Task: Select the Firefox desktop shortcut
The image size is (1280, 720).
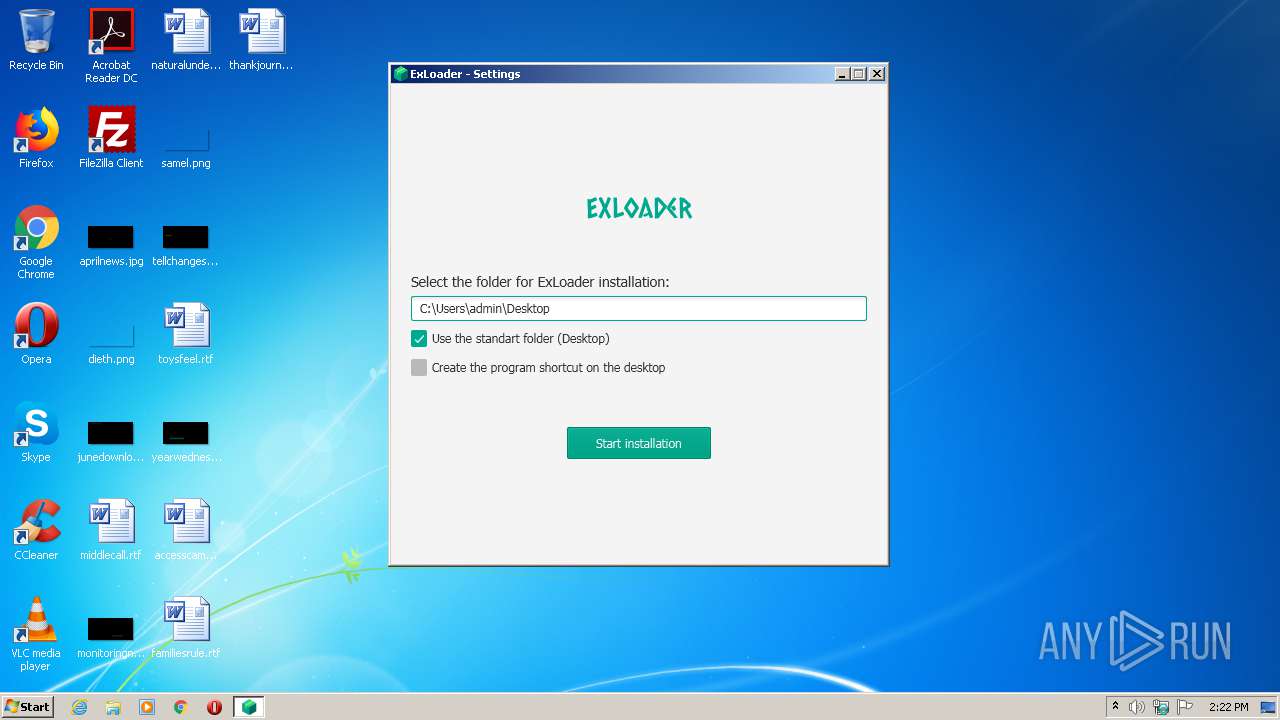Action: [x=36, y=138]
